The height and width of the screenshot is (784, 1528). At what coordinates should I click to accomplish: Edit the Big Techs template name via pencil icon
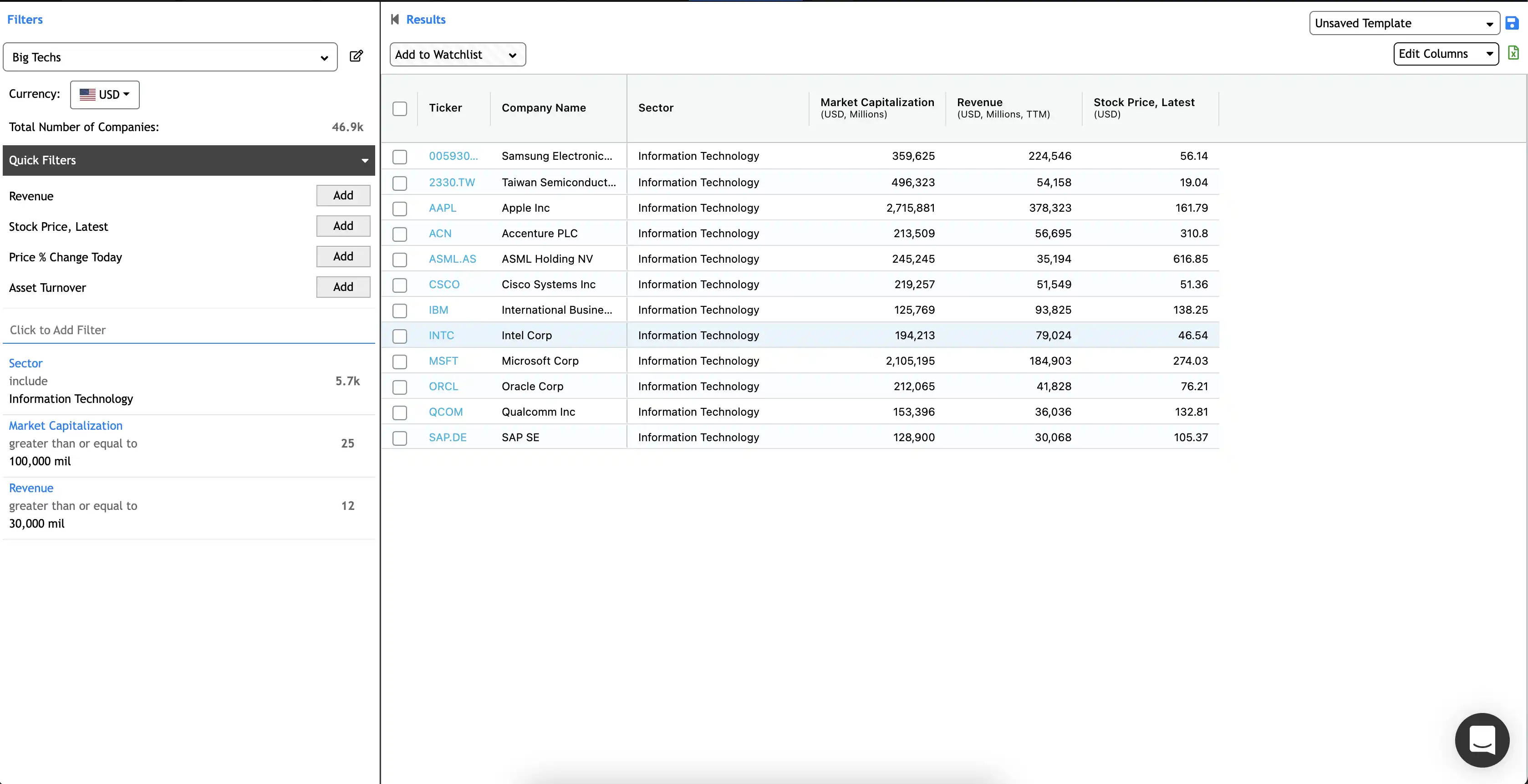click(x=357, y=56)
